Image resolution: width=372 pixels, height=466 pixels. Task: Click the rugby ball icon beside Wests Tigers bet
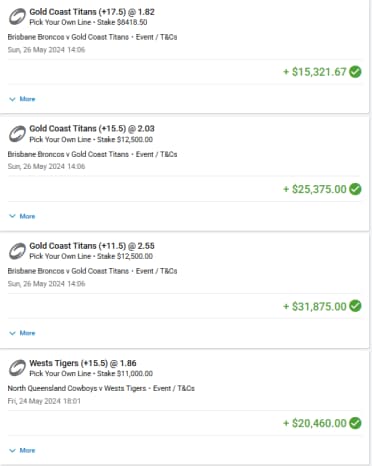point(17,368)
